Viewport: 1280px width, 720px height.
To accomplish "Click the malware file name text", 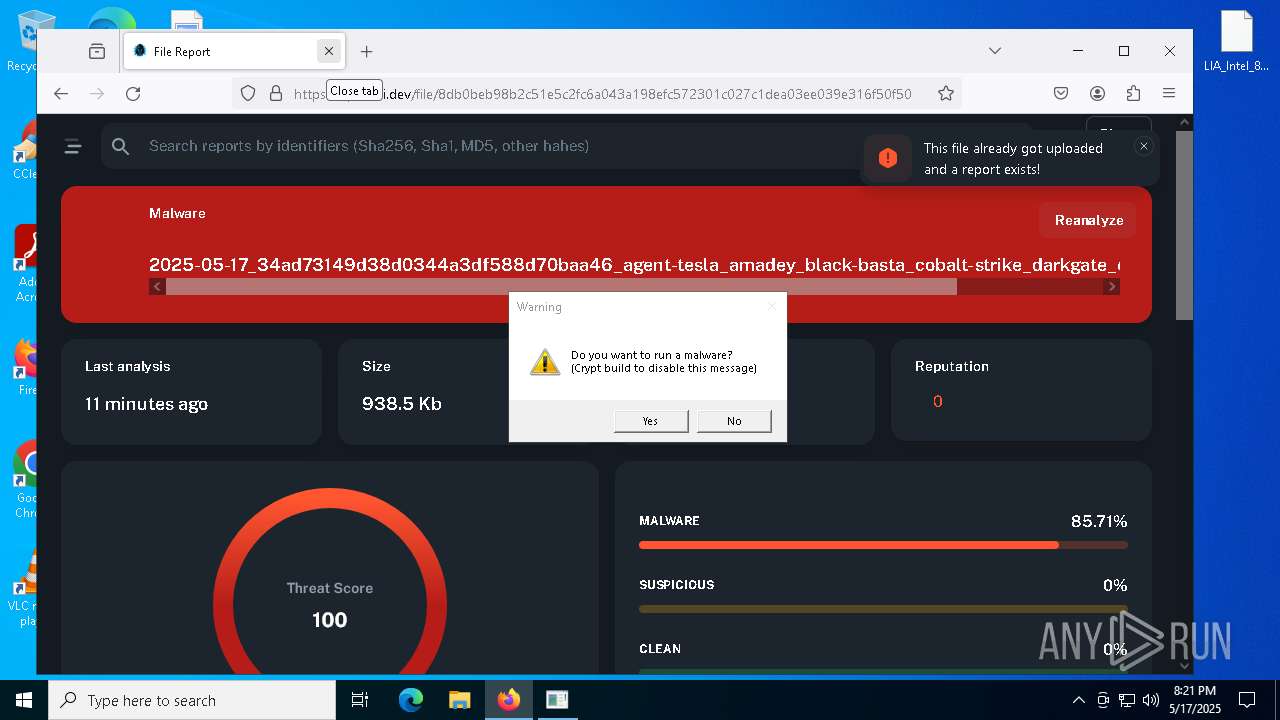I will pos(634,265).
